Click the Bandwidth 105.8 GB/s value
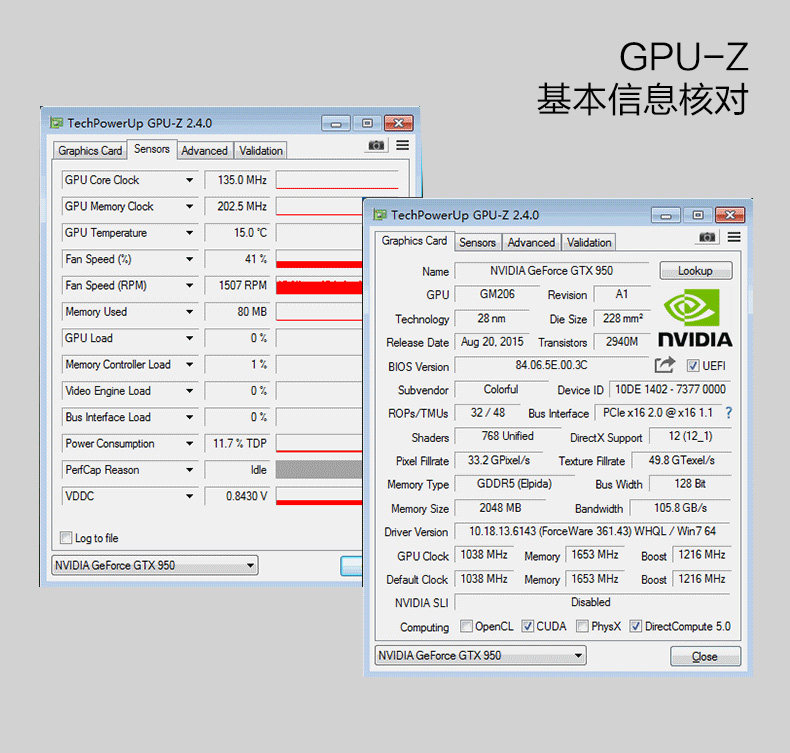This screenshot has height=753, width=790. pos(680,508)
